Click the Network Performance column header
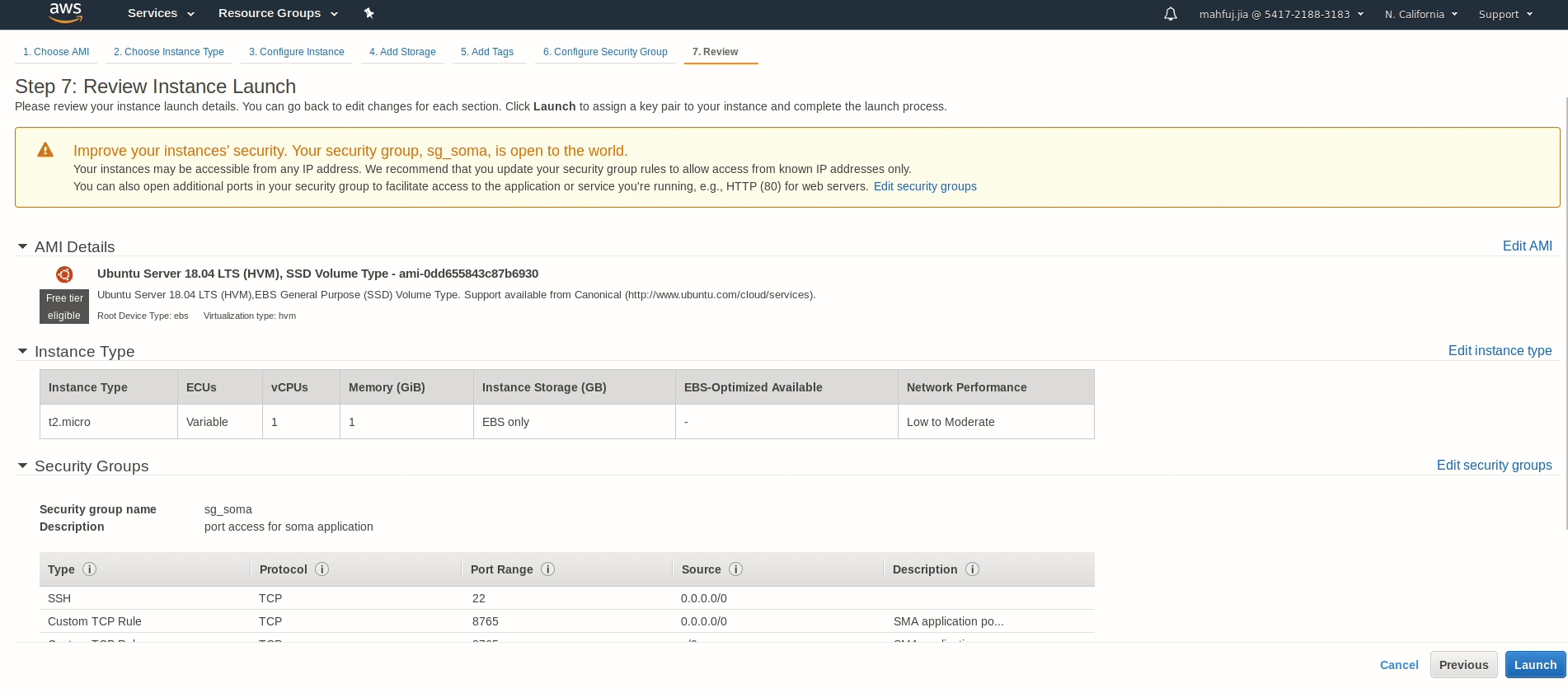The image size is (1568, 693). (x=996, y=387)
